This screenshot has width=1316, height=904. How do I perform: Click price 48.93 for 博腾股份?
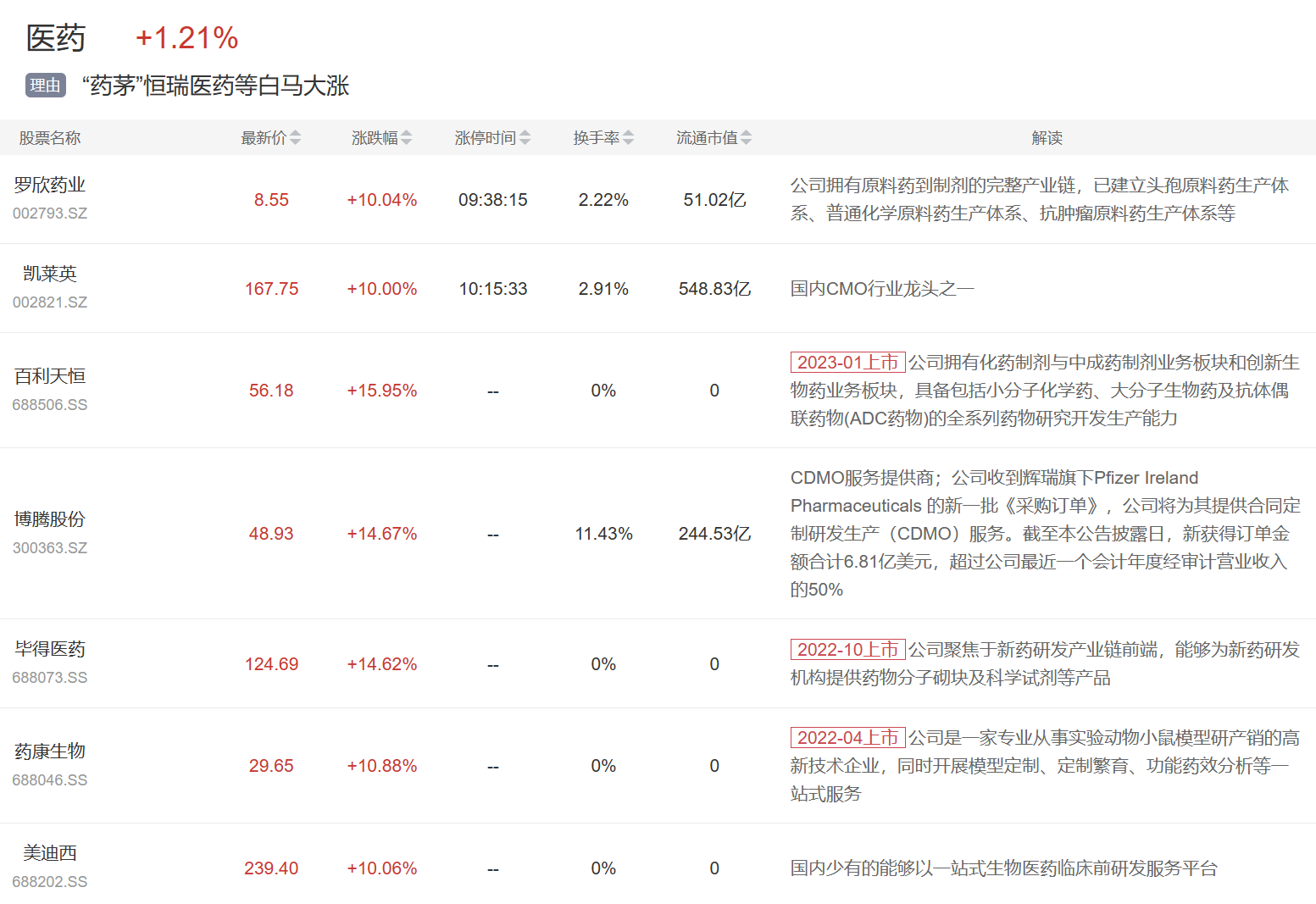(271, 534)
